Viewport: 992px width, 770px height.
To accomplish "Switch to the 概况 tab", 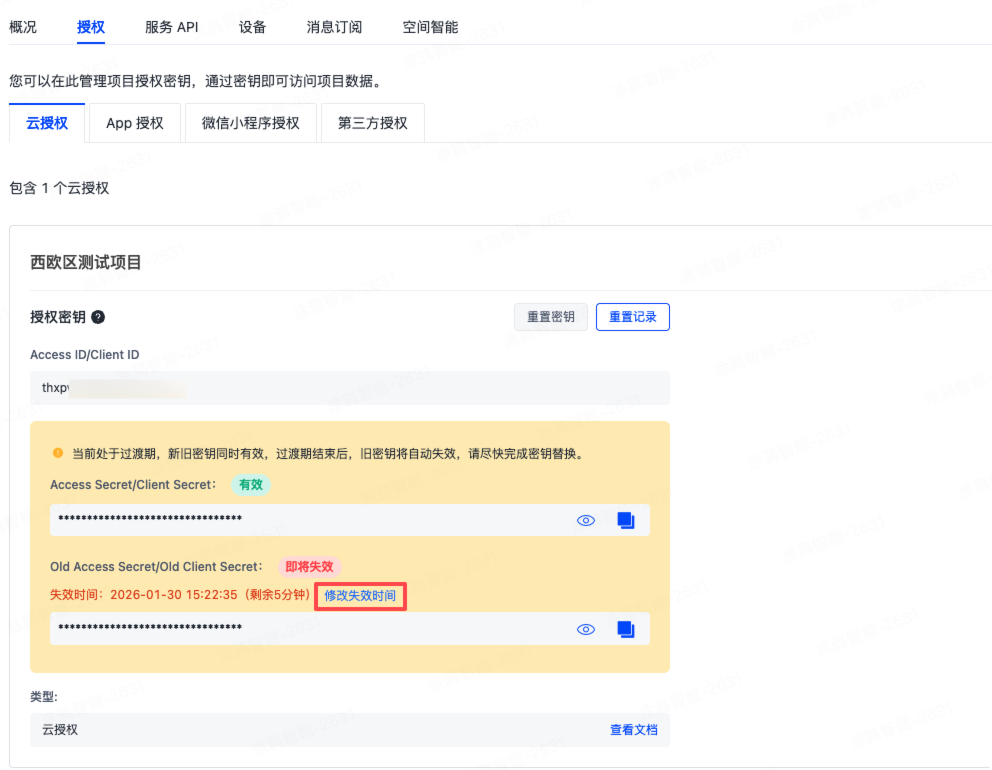I will click(23, 27).
